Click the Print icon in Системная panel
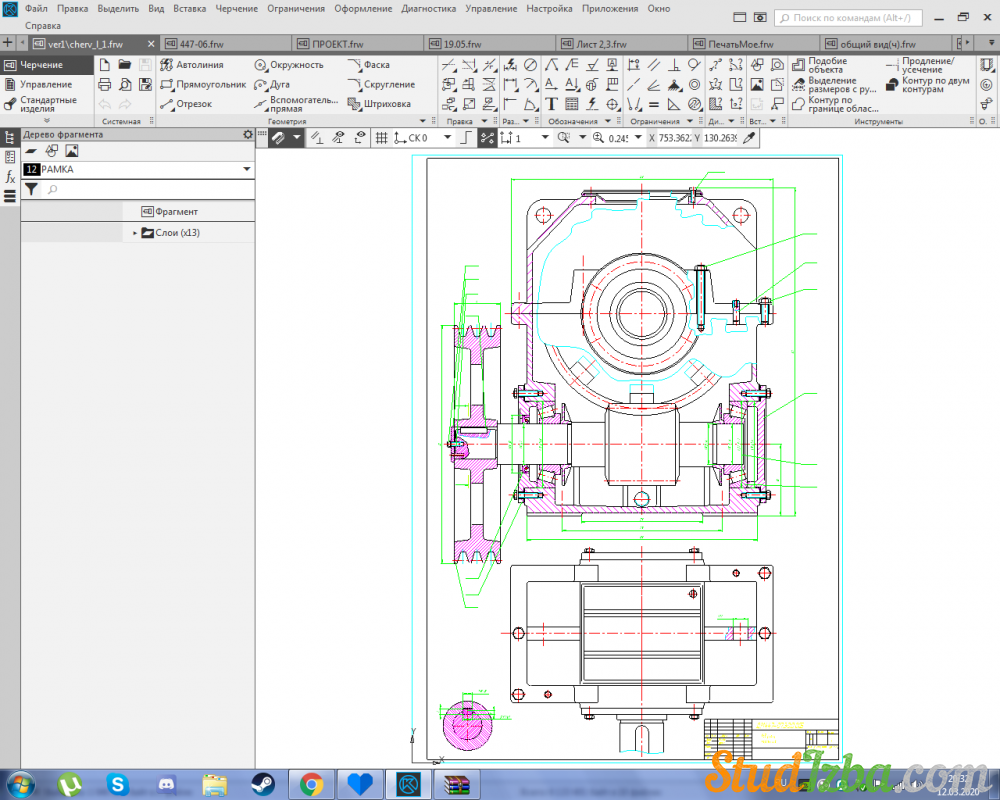 coord(104,85)
